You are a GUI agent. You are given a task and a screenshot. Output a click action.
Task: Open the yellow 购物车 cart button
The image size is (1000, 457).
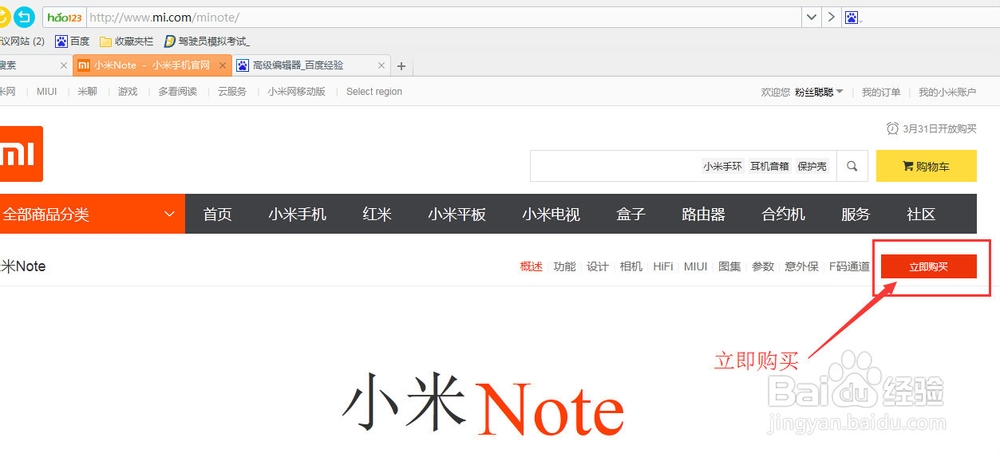(926, 166)
